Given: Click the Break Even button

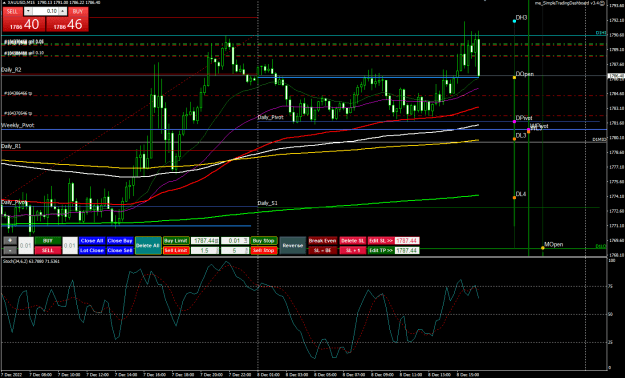Looking at the screenshot, I should point(322,241).
